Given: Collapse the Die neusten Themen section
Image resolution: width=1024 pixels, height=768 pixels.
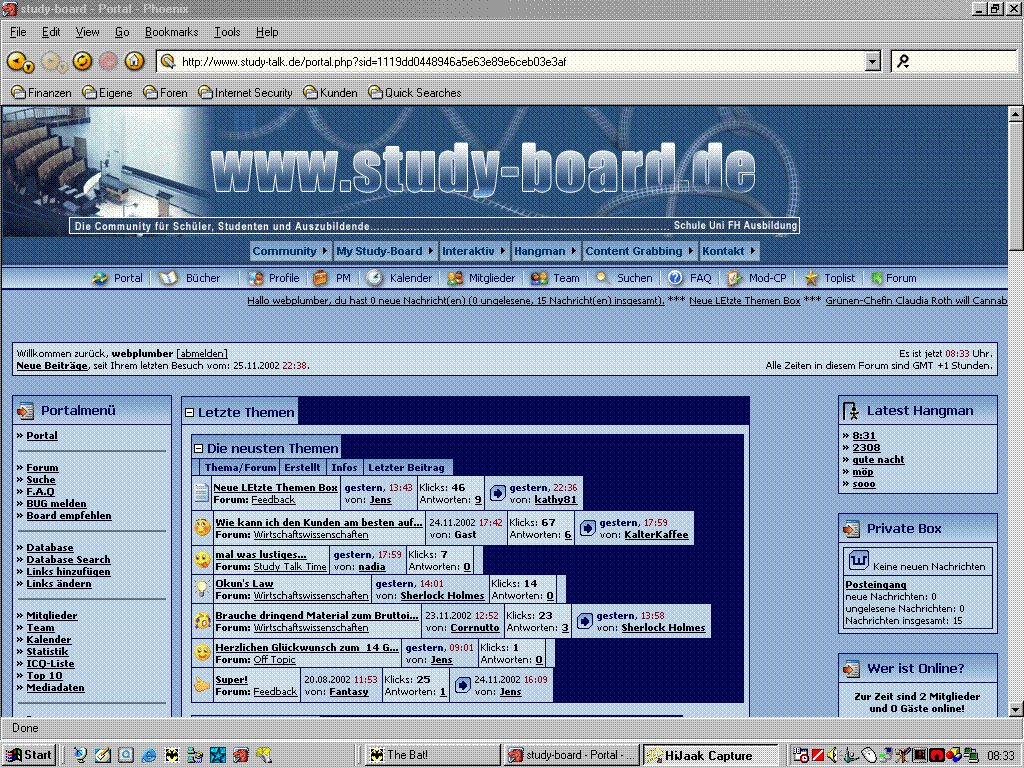Looking at the screenshot, I should tap(198, 449).
